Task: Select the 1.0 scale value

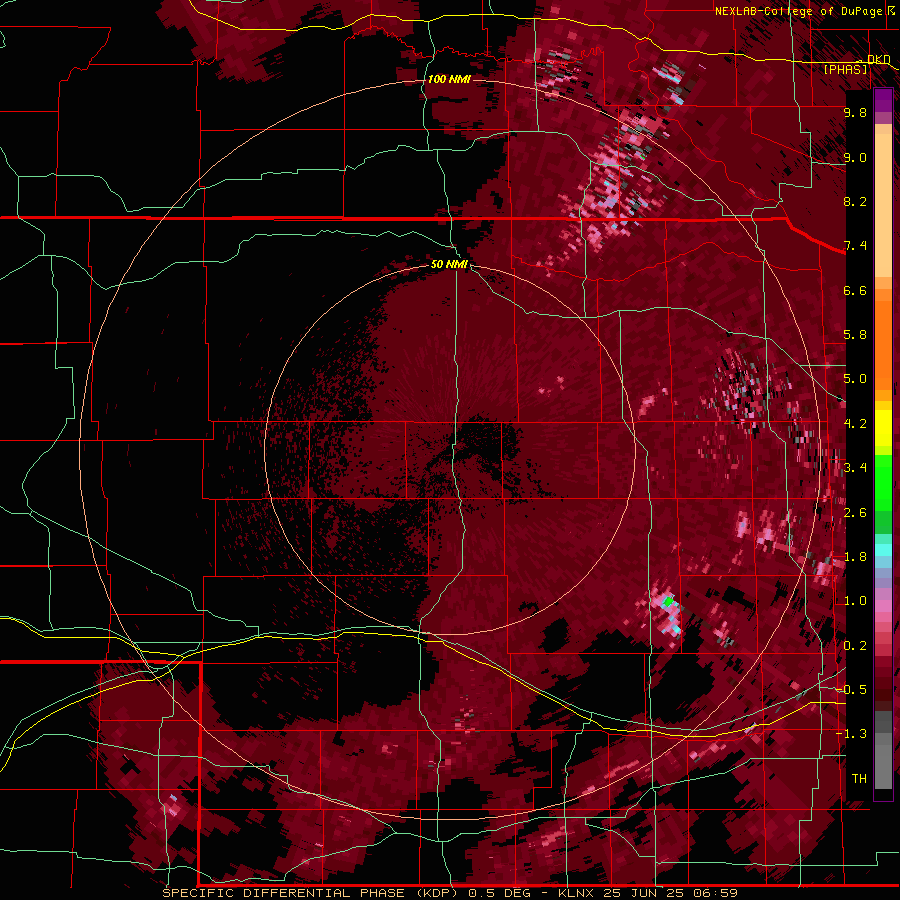Action: pyautogui.click(x=855, y=601)
